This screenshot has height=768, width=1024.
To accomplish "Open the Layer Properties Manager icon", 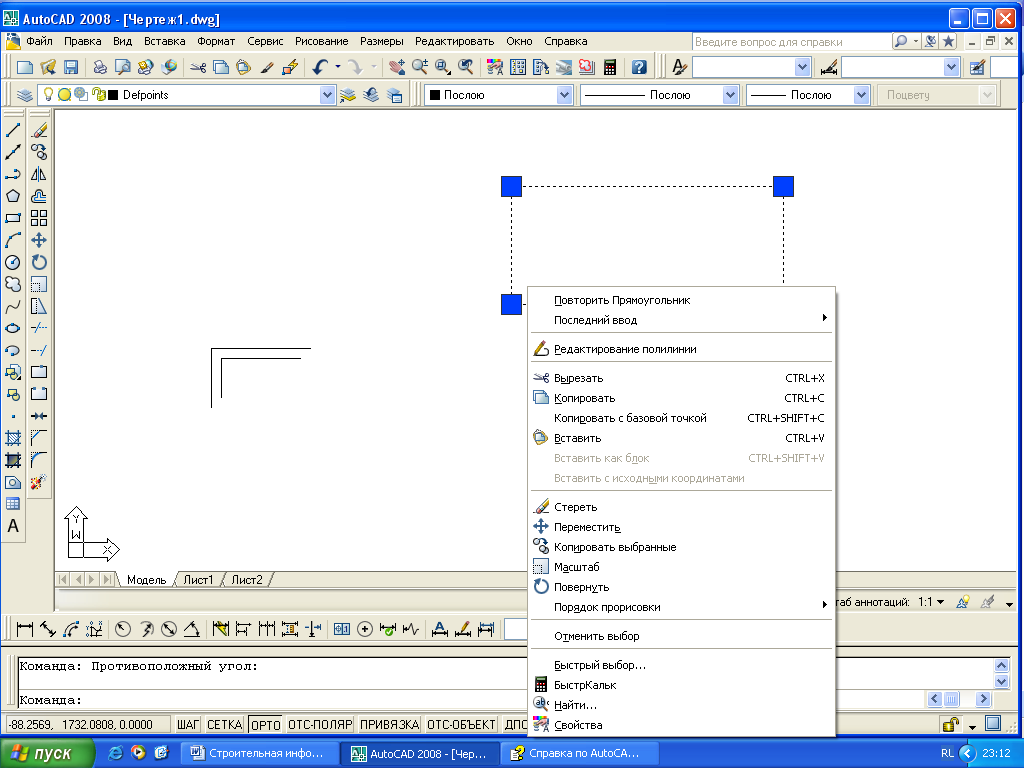I will tap(25, 95).
